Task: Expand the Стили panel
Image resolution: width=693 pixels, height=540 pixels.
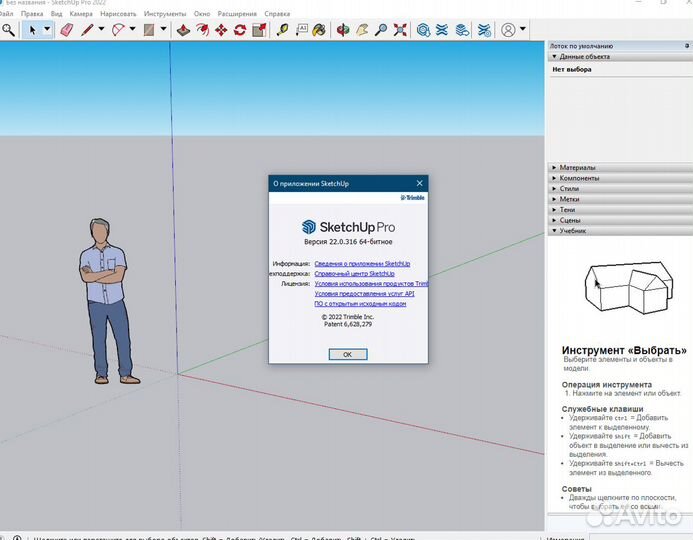Action: [x=620, y=189]
